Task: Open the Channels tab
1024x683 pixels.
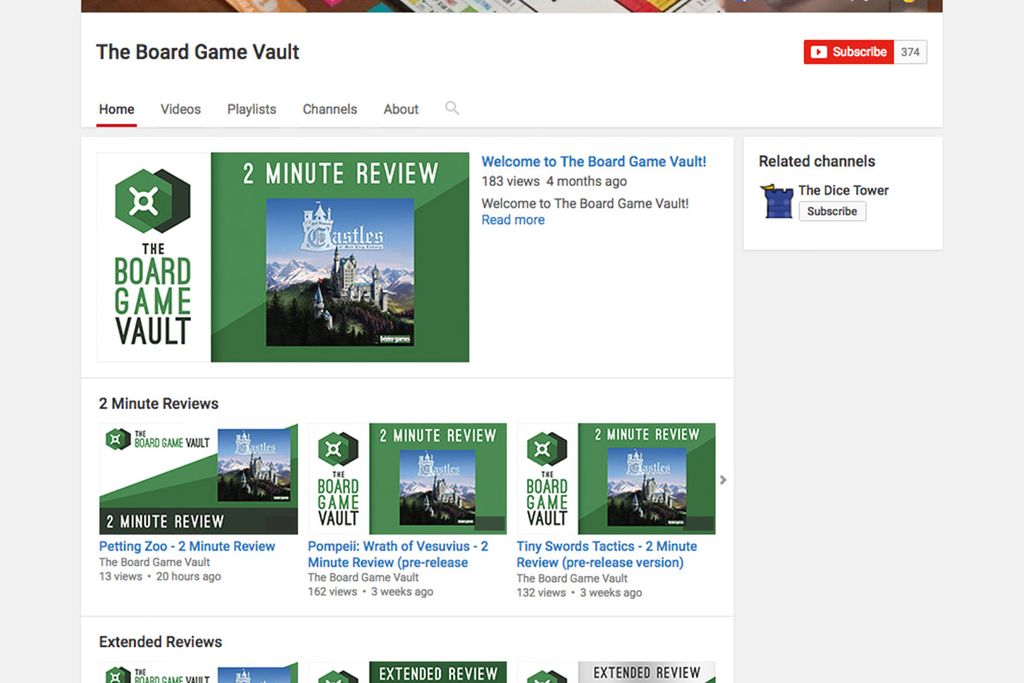Action: click(330, 109)
